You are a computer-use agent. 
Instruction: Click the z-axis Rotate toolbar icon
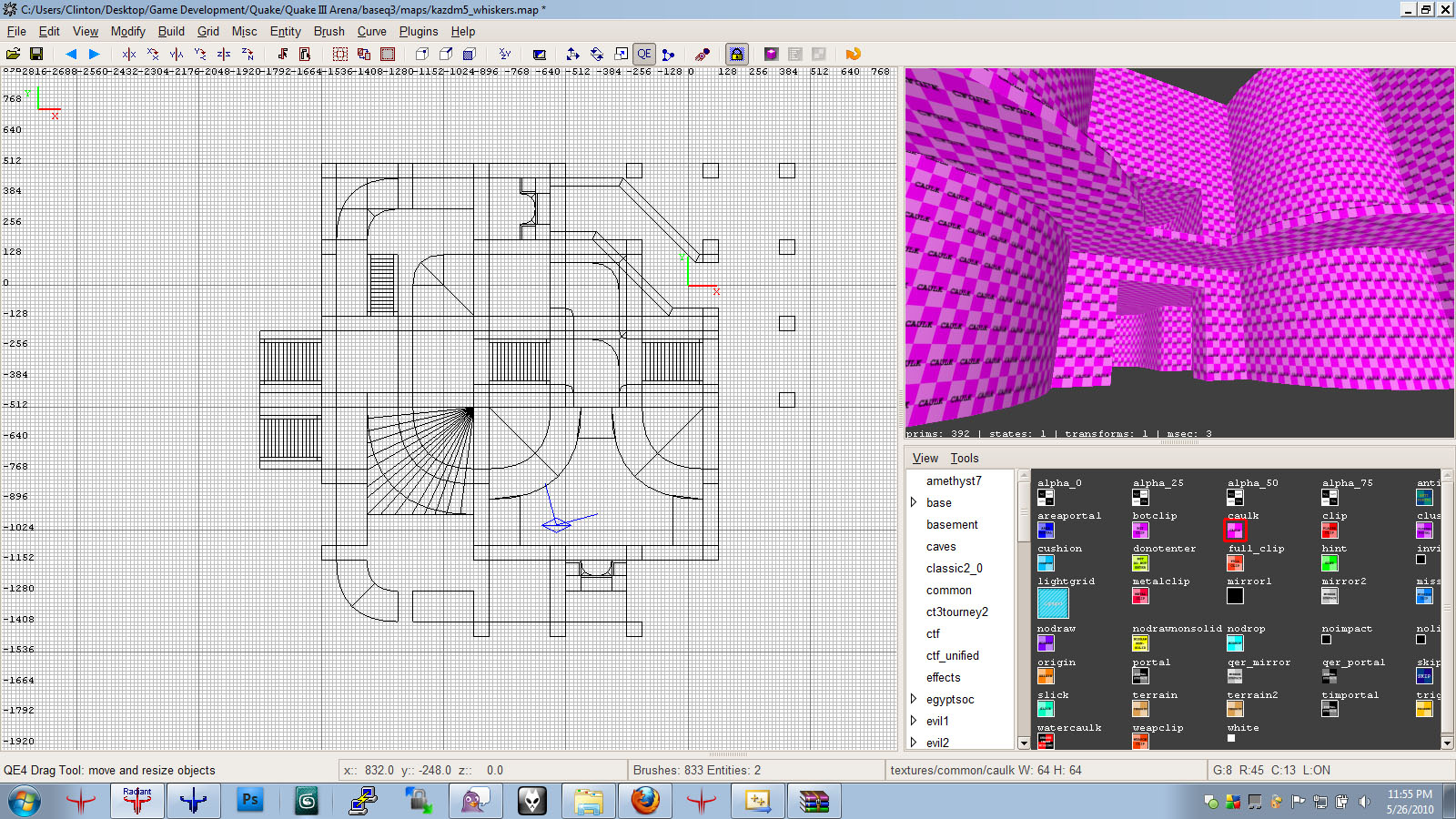pos(248,55)
